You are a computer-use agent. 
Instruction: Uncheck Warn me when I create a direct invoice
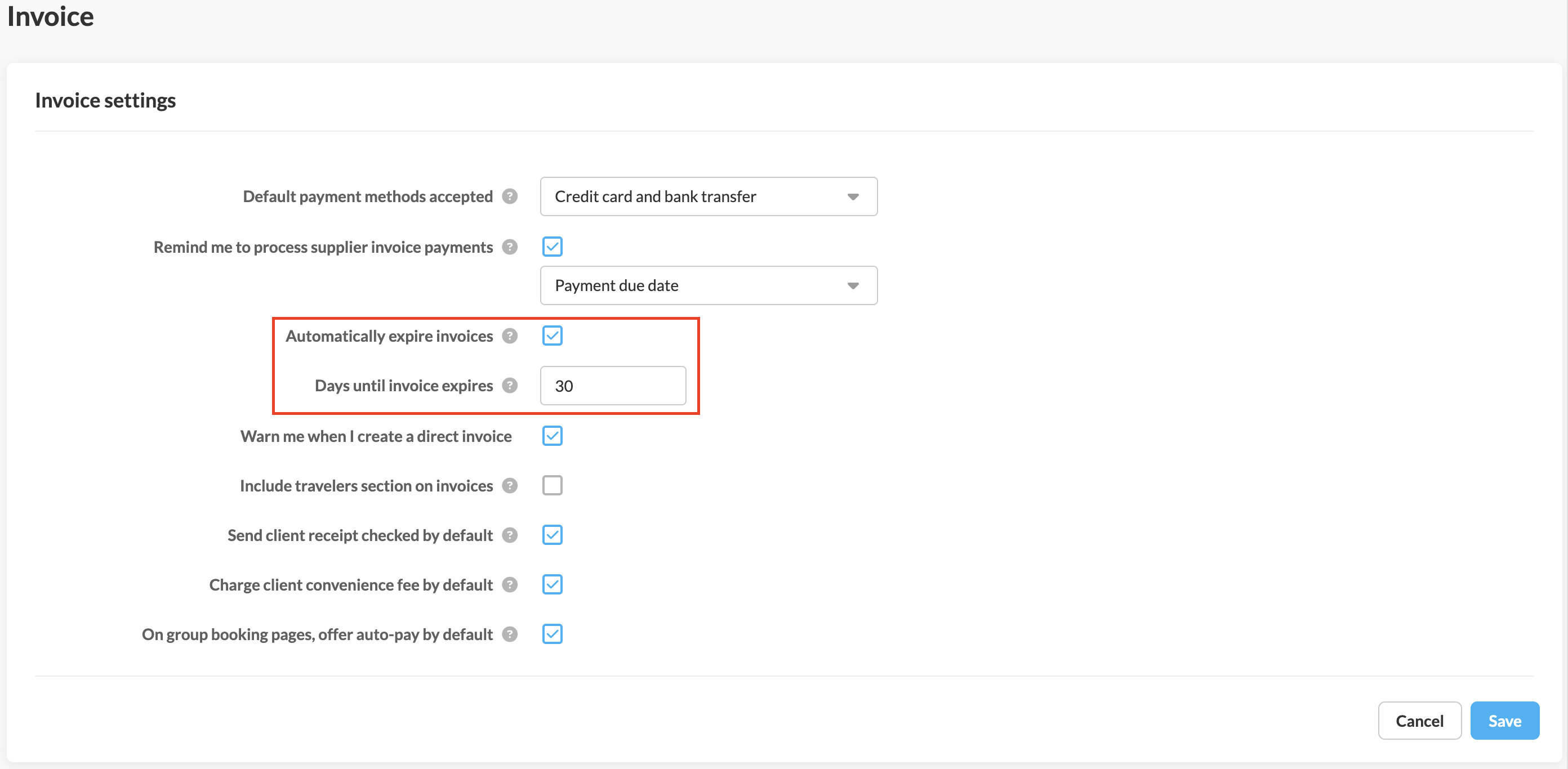[552, 436]
